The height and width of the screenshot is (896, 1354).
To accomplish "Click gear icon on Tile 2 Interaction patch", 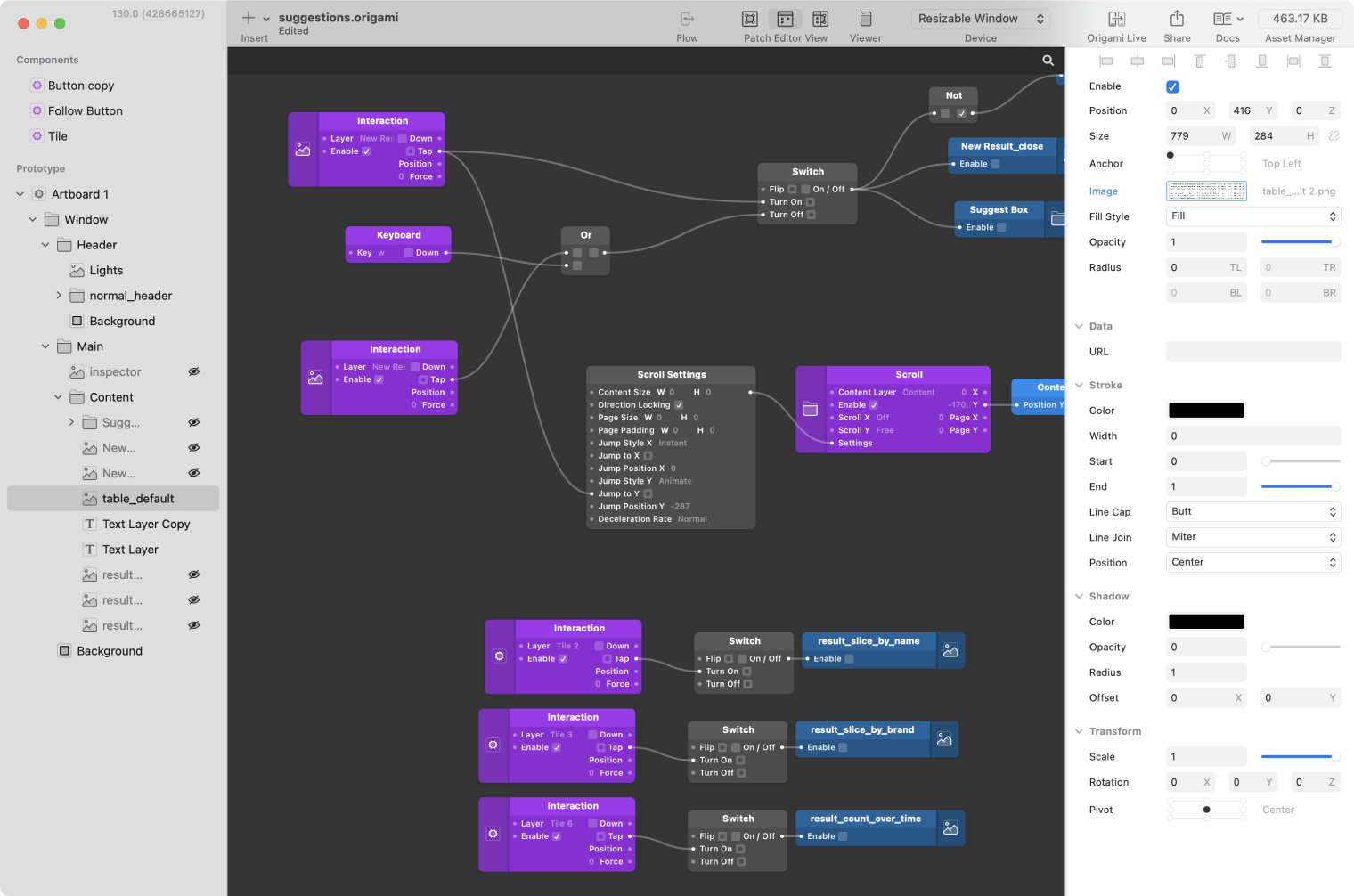I will coord(500,656).
